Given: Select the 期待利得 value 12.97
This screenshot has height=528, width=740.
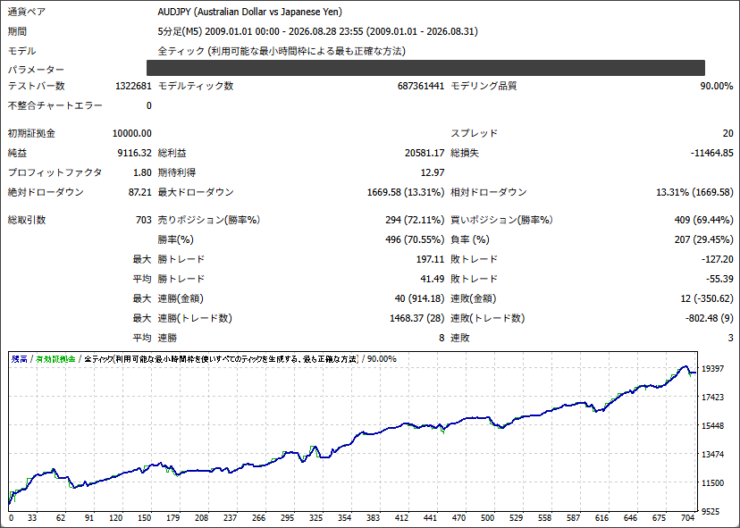Looking at the screenshot, I should 433,173.
